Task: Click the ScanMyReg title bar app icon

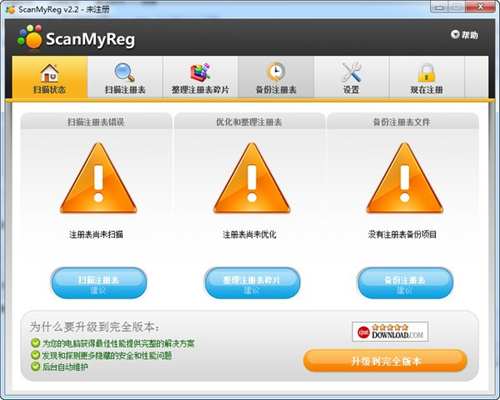Action: [10, 9]
